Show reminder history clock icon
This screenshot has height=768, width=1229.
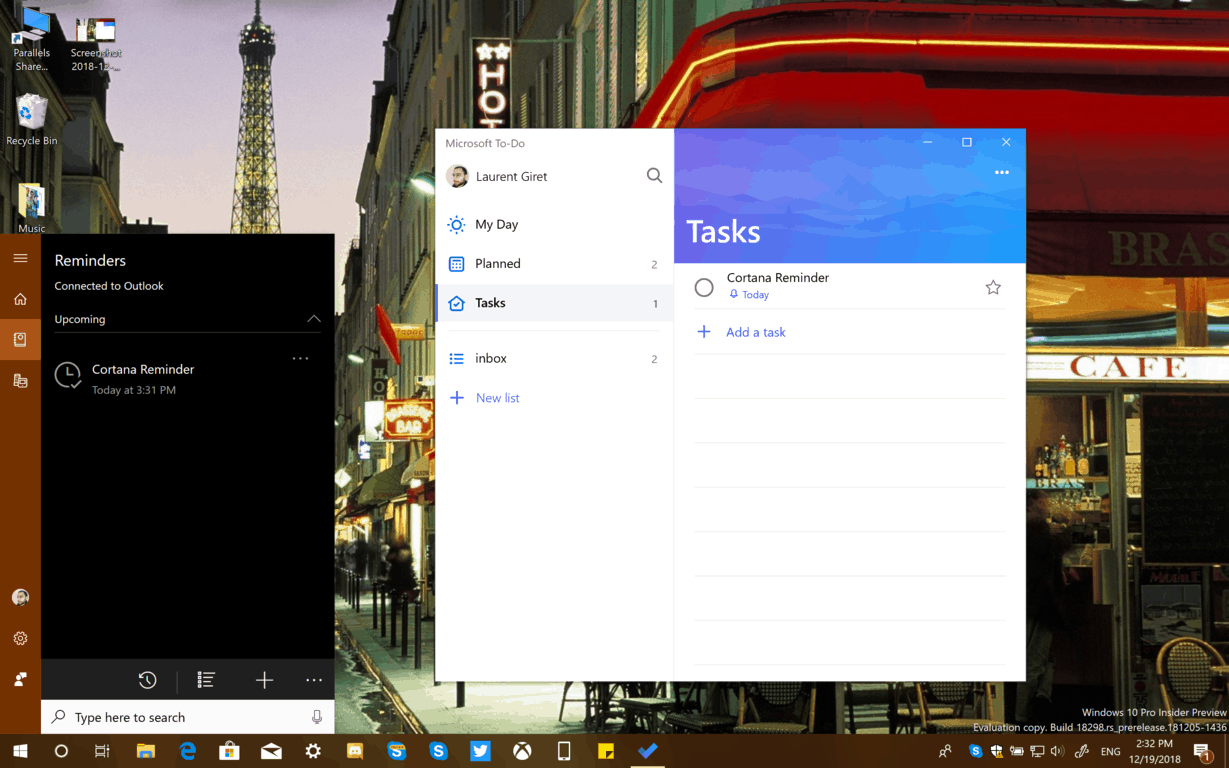point(147,680)
